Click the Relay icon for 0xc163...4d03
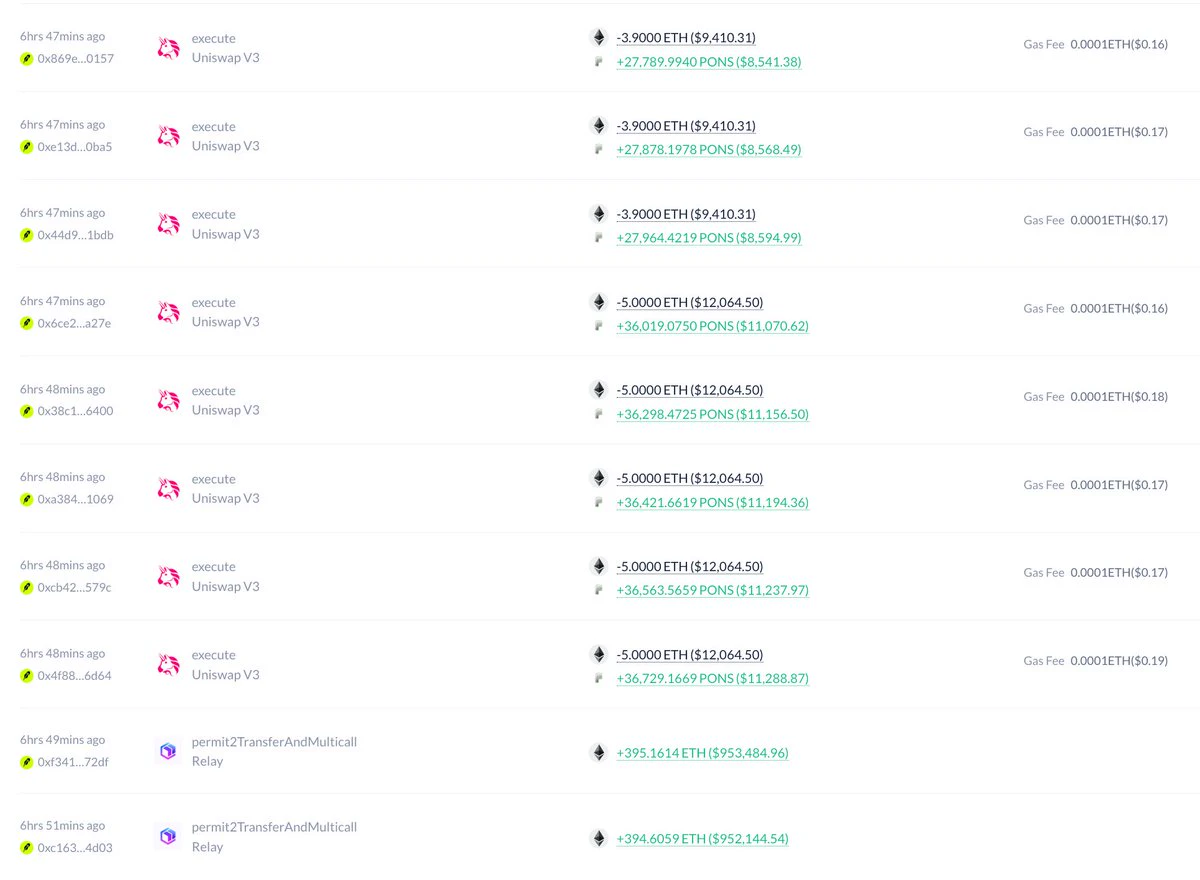Image resolution: width=1200 pixels, height=880 pixels. click(x=168, y=837)
